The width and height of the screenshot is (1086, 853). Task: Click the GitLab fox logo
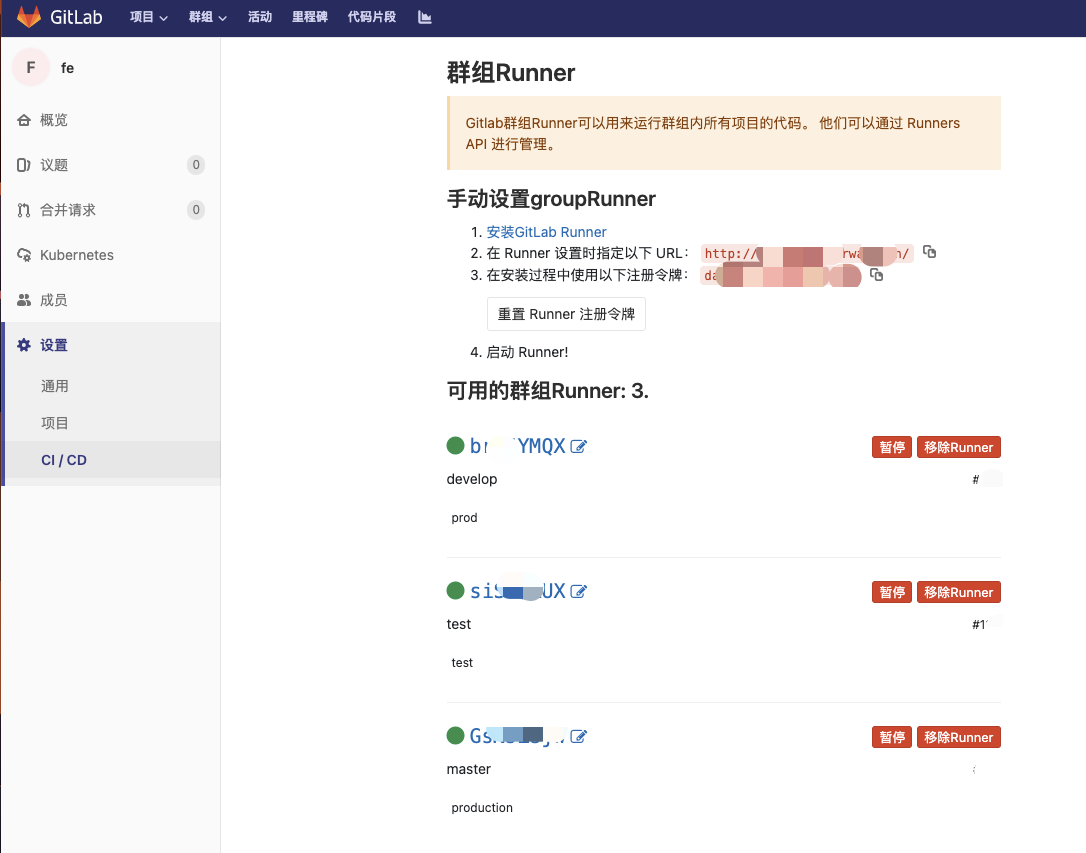coord(28,17)
